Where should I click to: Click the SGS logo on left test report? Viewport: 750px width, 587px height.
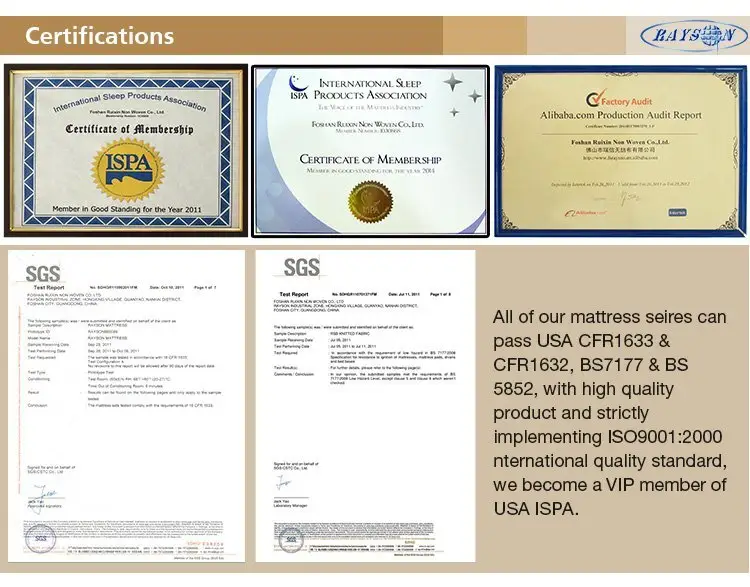click(x=43, y=274)
